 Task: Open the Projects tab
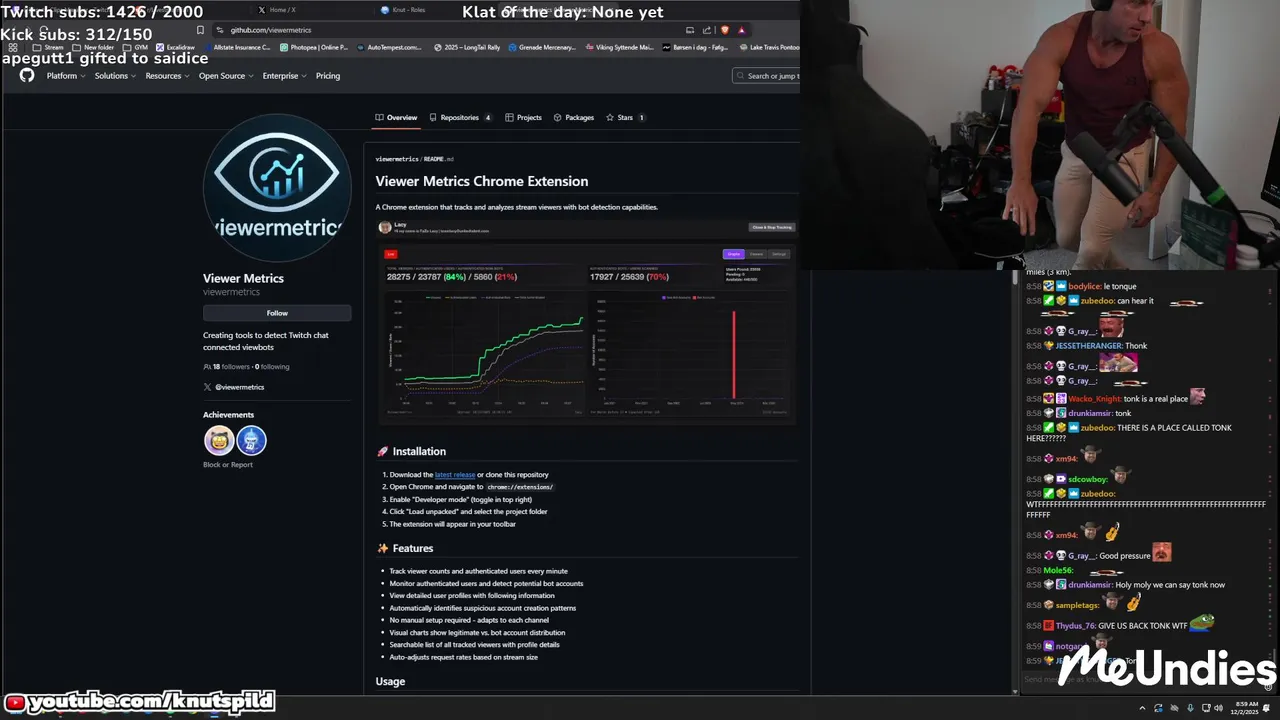[523, 118]
